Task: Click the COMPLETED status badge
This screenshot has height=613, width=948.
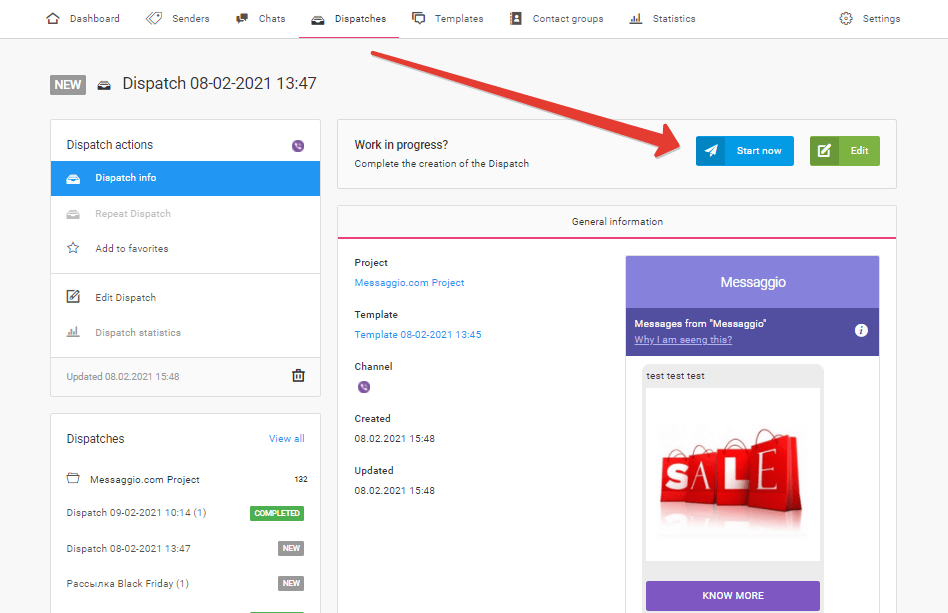Action: point(277,513)
